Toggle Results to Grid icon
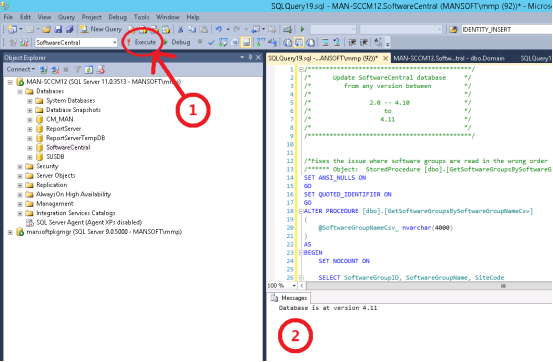 click(299, 43)
